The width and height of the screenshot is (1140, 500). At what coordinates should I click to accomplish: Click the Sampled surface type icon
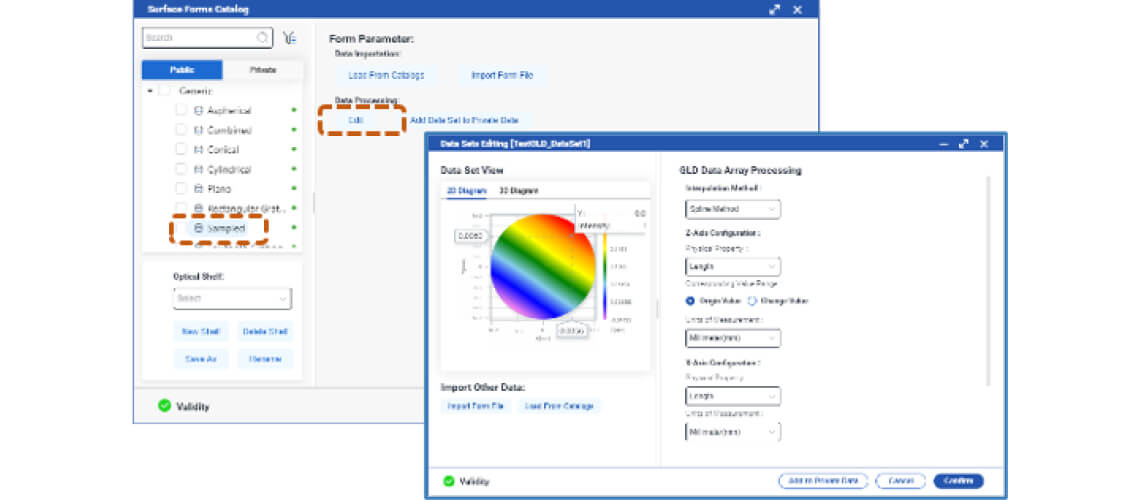[x=198, y=228]
